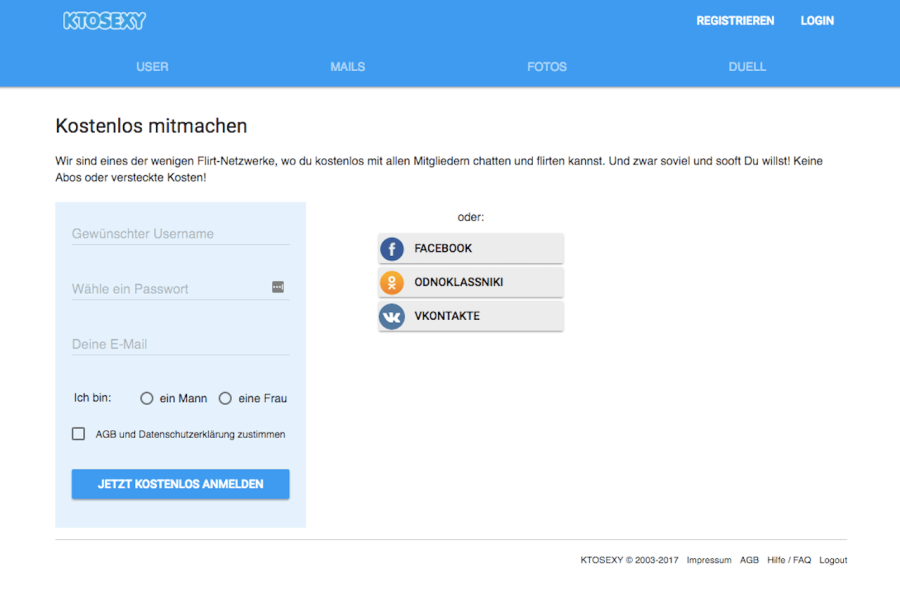Image resolution: width=900 pixels, height=611 pixels.
Task: Focus the Deine E-Mail field
Action: pyautogui.click(x=180, y=344)
